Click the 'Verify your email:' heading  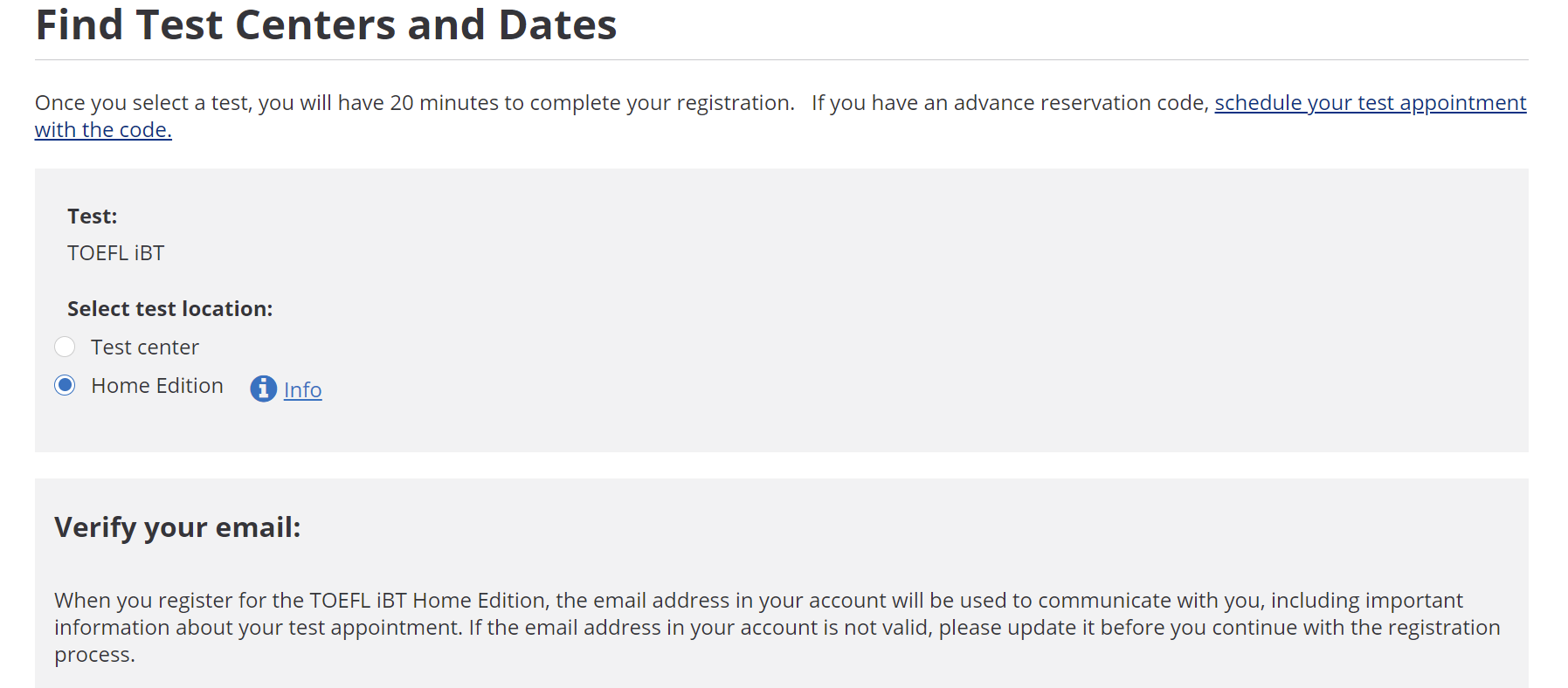(177, 527)
